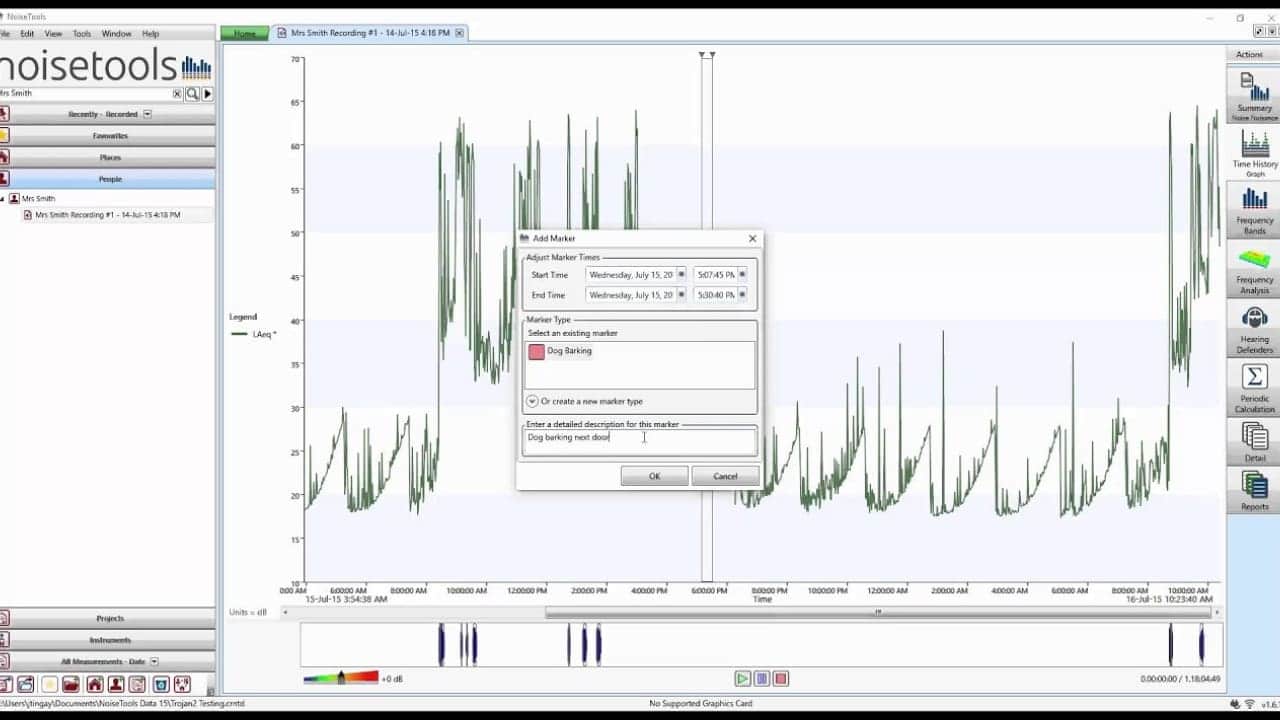Open the Places panel
This screenshot has width=1280, height=720.
(108, 157)
